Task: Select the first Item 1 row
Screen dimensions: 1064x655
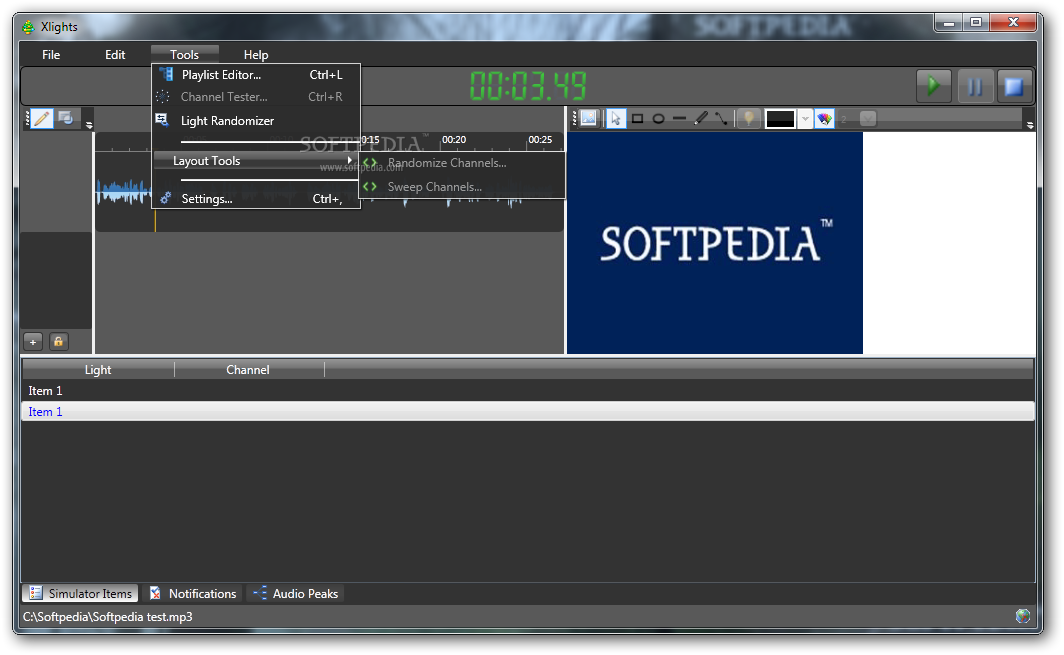Action: point(528,391)
